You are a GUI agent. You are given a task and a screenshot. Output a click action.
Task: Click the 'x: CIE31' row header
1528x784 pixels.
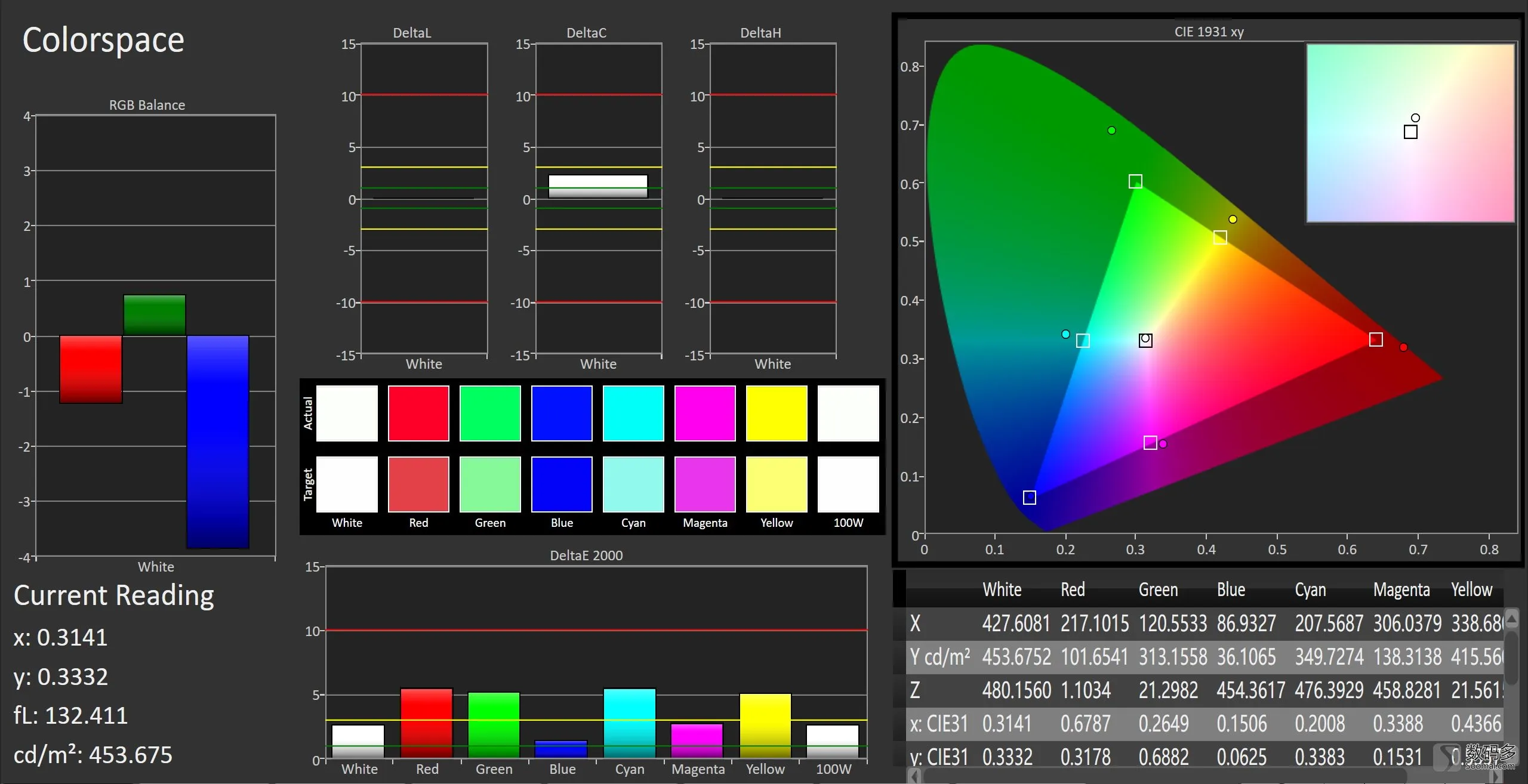pos(939,724)
